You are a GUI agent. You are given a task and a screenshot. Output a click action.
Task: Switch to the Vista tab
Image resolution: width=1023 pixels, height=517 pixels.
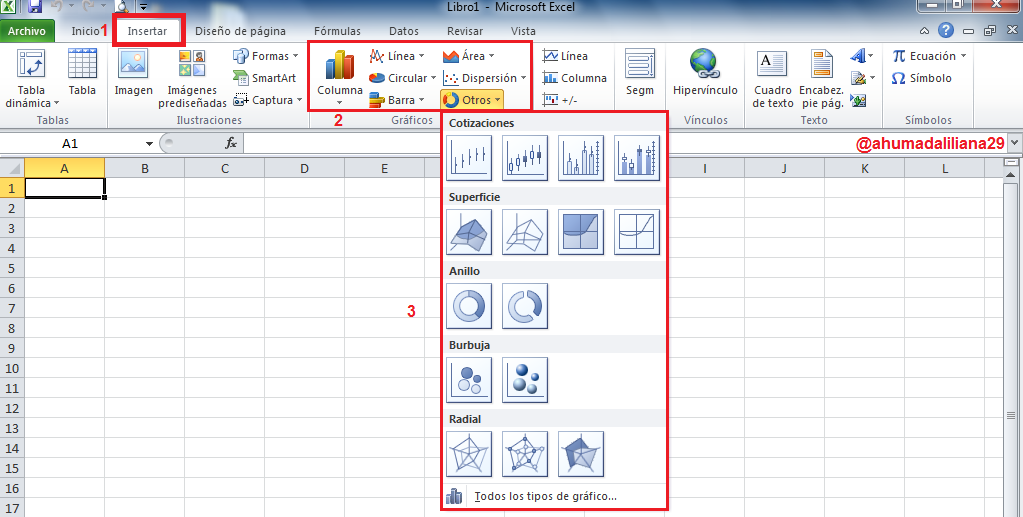(x=523, y=31)
